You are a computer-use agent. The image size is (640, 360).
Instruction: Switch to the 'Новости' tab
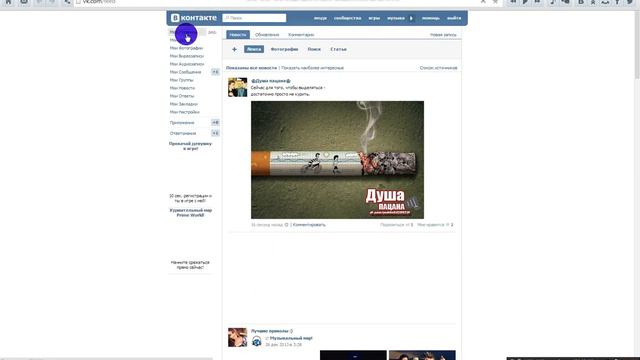(x=238, y=35)
